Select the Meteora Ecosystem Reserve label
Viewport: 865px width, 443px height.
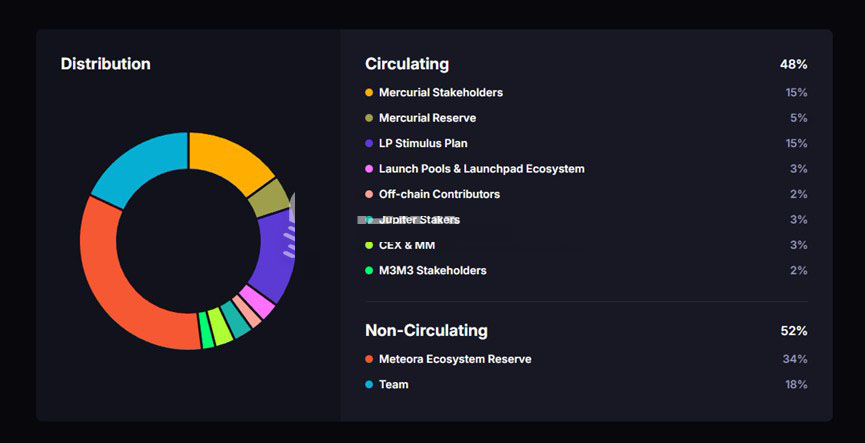pyautogui.click(x=455, y=359)
